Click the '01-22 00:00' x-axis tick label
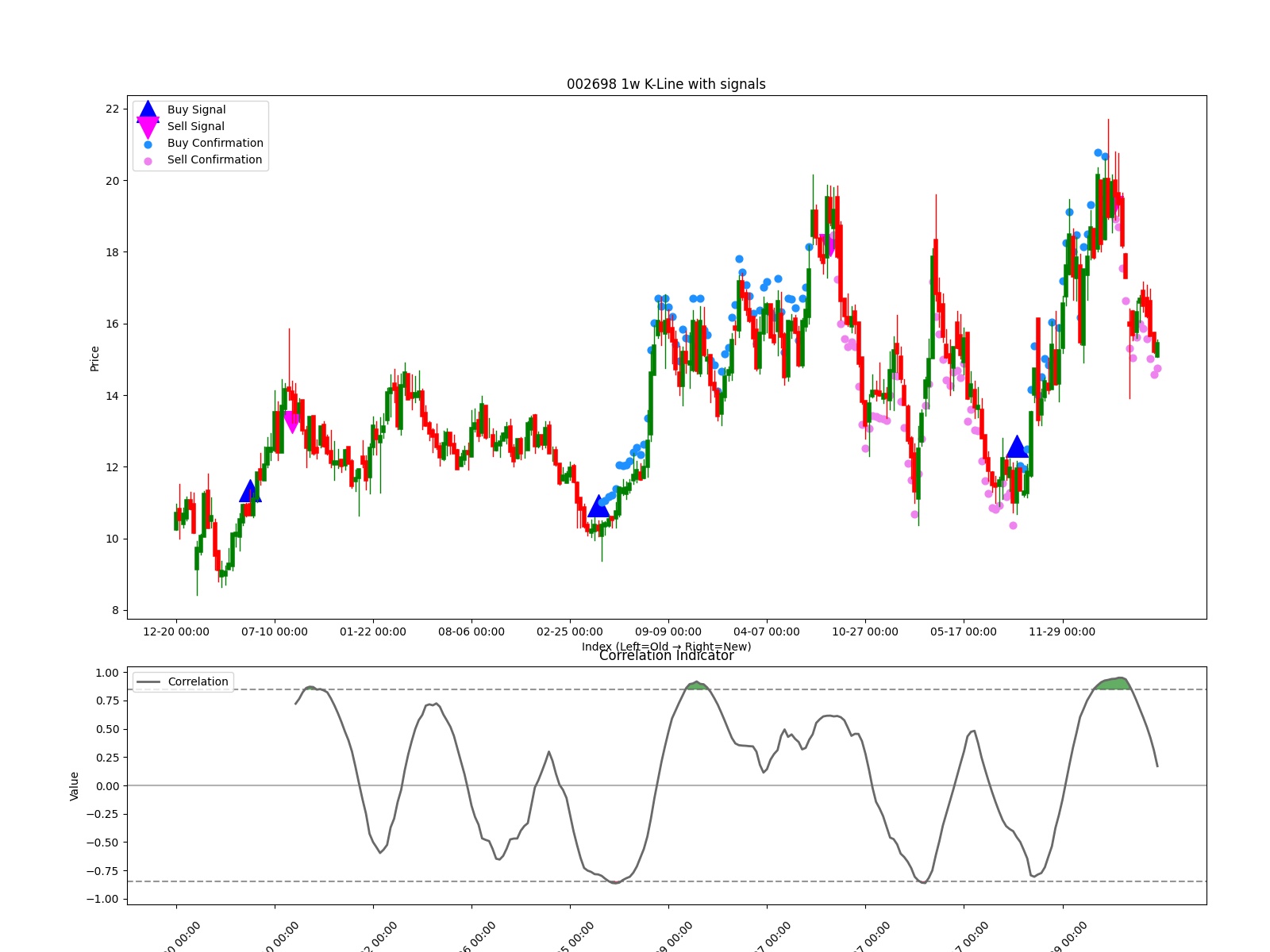Screen dimensions: 1270x952 coord(373,632)
